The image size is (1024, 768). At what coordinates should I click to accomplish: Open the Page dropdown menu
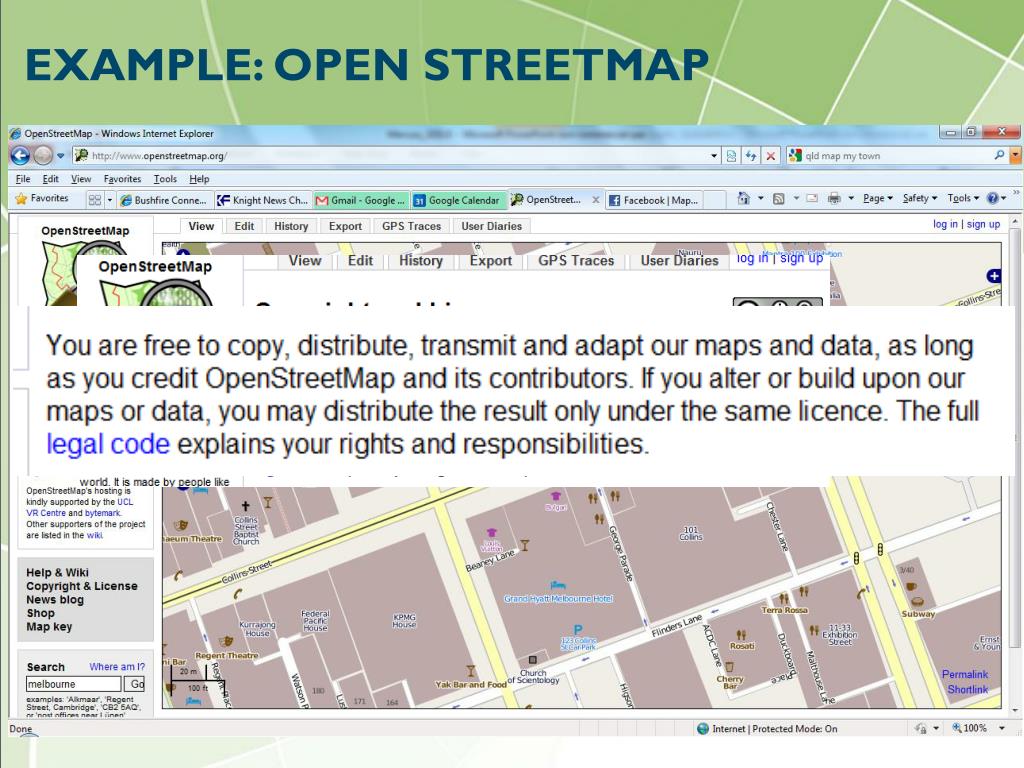[877, 198]
